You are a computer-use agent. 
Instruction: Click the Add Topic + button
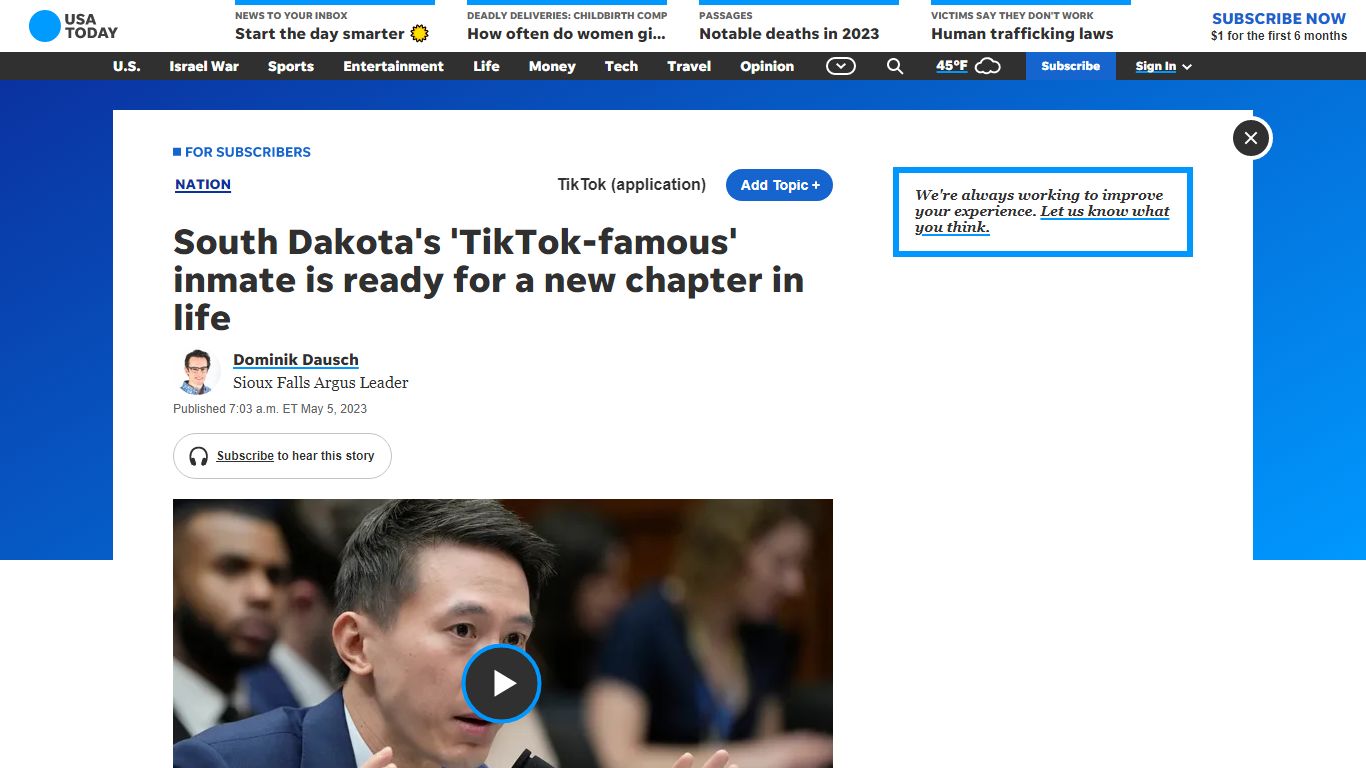click(x=779, y=185)
